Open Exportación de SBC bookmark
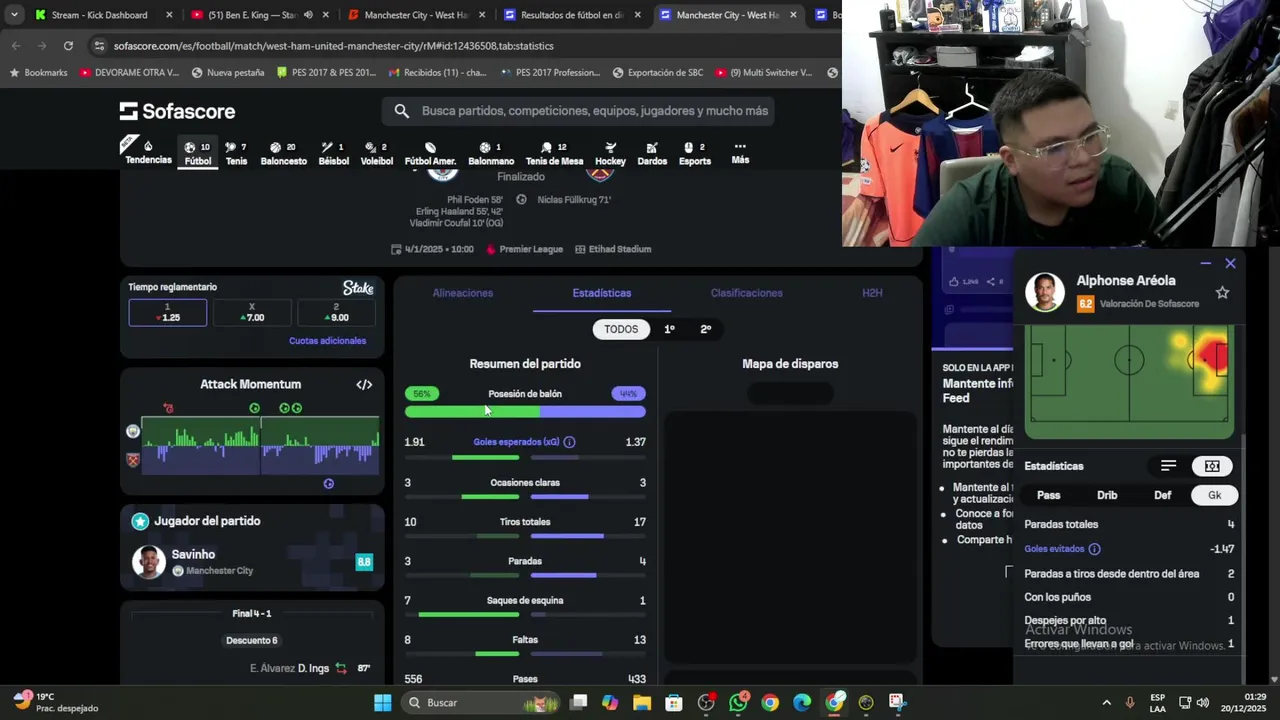This screenshot has height=720, width=1280. [x=657, y=72]
